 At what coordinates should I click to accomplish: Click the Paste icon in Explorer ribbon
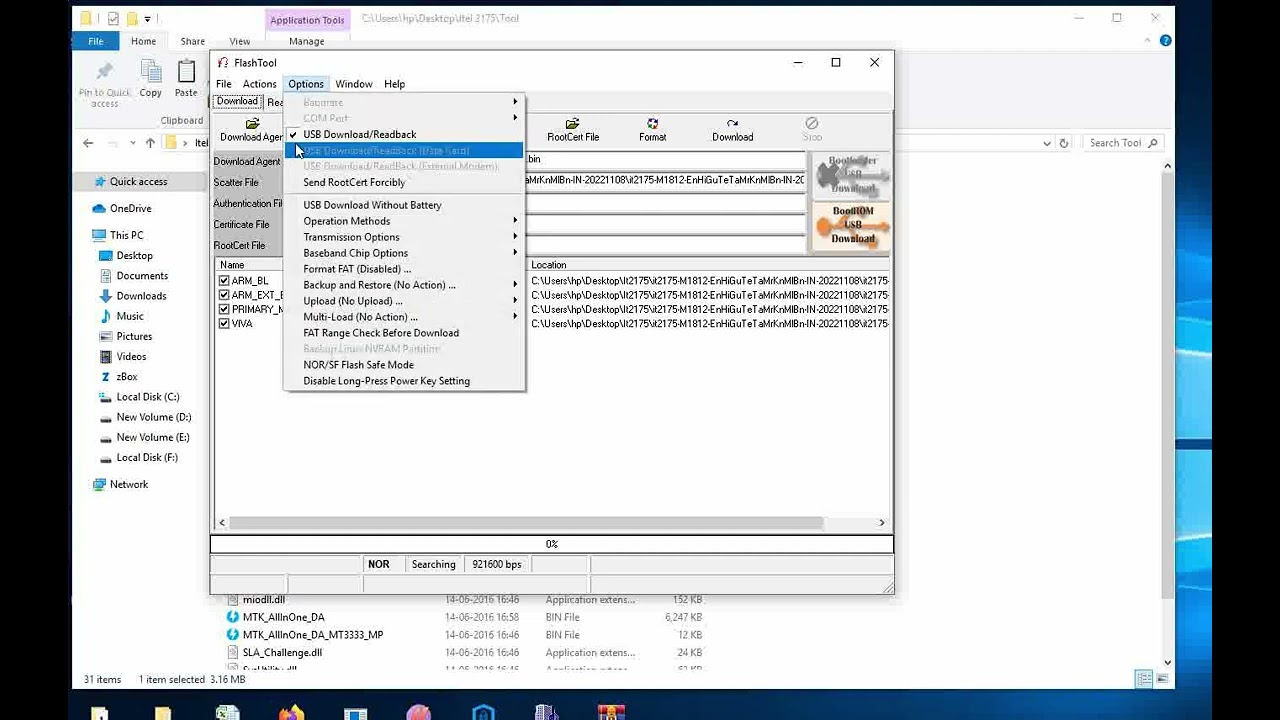[x=186, y=78]
